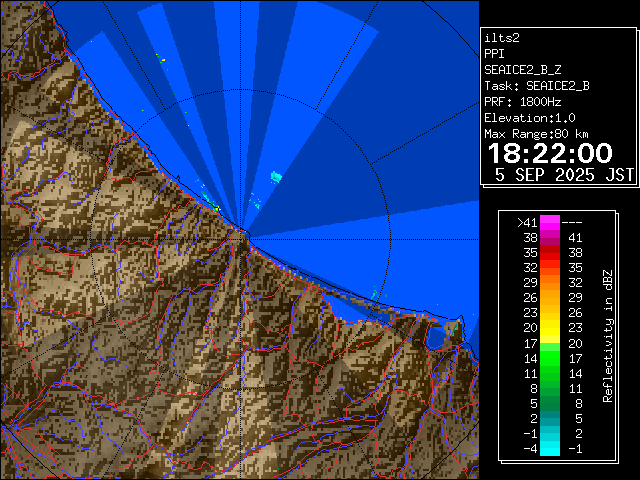This screenshot has width=640, height=480.
Task: Click the magenta >41 dBZ color swatch
Action: tap(549, 223)
